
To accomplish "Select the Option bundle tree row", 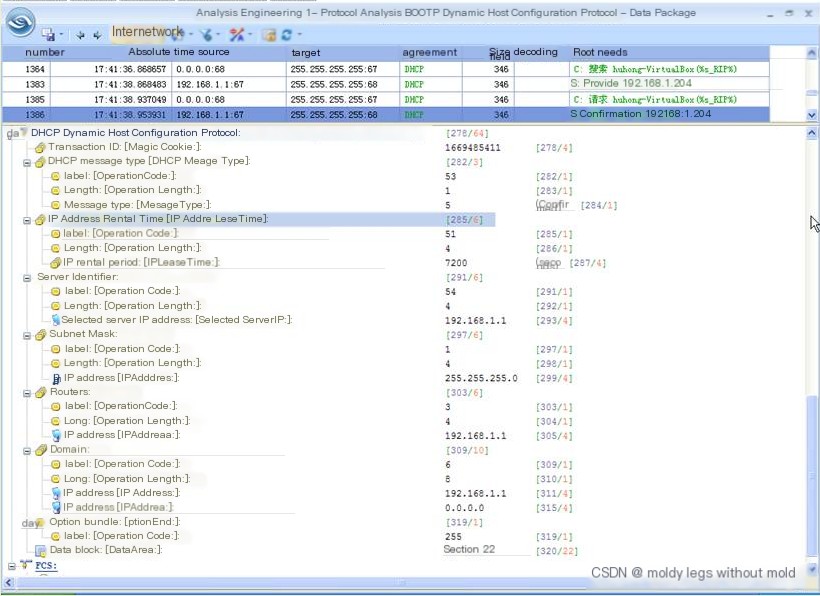I will pyautogui.click(x=115, y=522).
